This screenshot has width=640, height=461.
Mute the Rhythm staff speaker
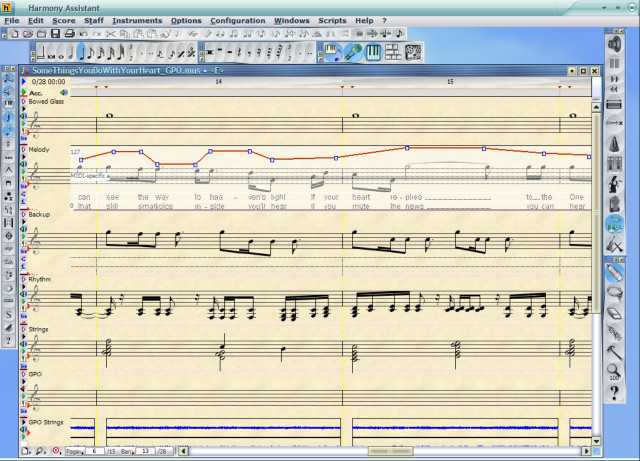[x=23, y=294]
